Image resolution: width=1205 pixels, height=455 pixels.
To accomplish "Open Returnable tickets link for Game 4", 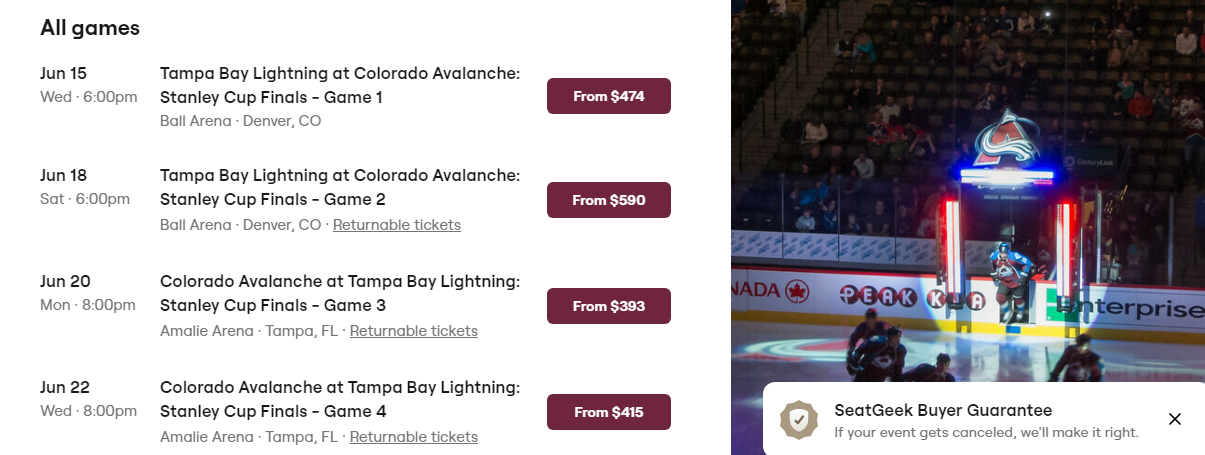I will 414,437.
